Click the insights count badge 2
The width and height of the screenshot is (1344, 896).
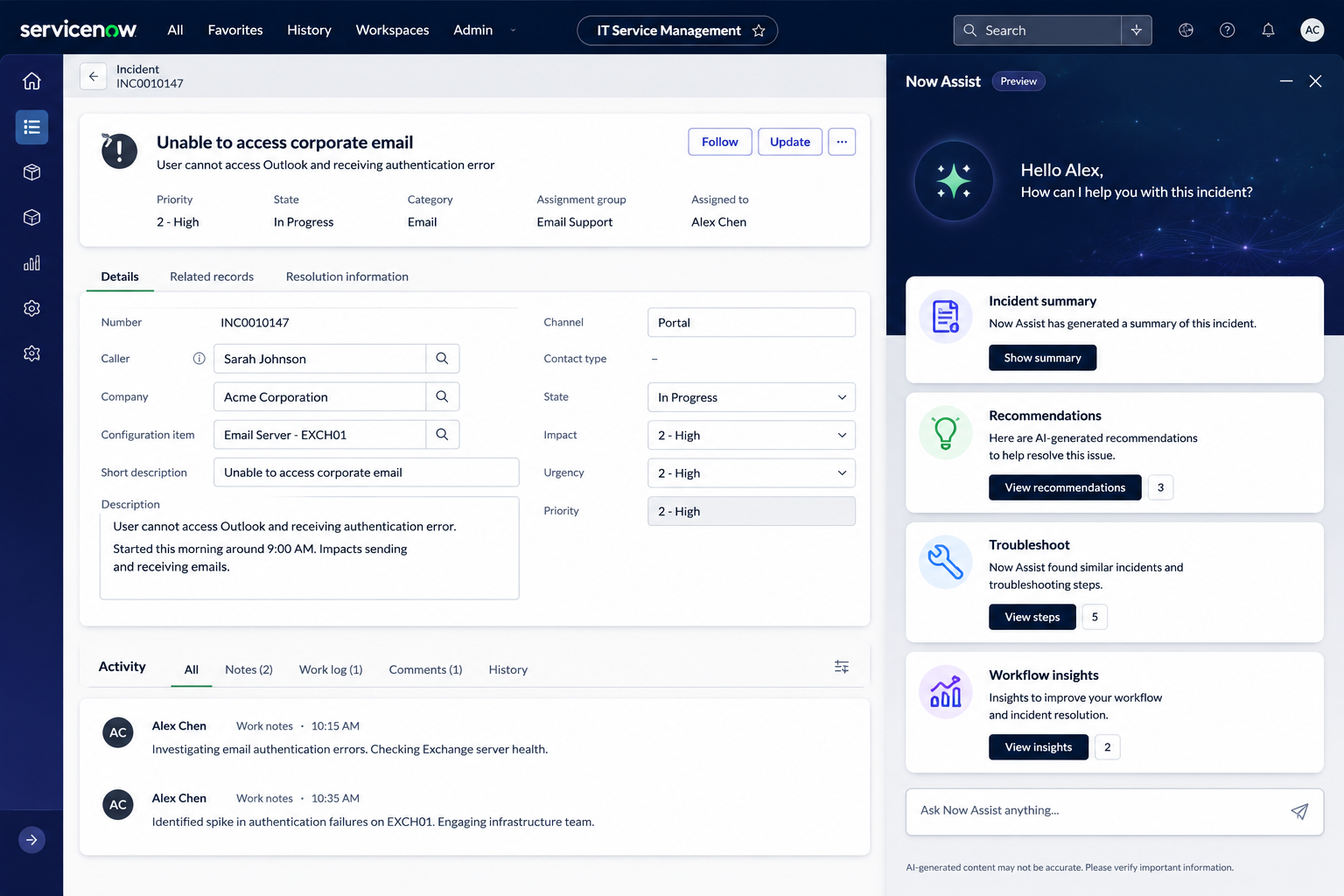coord(1107,747)
